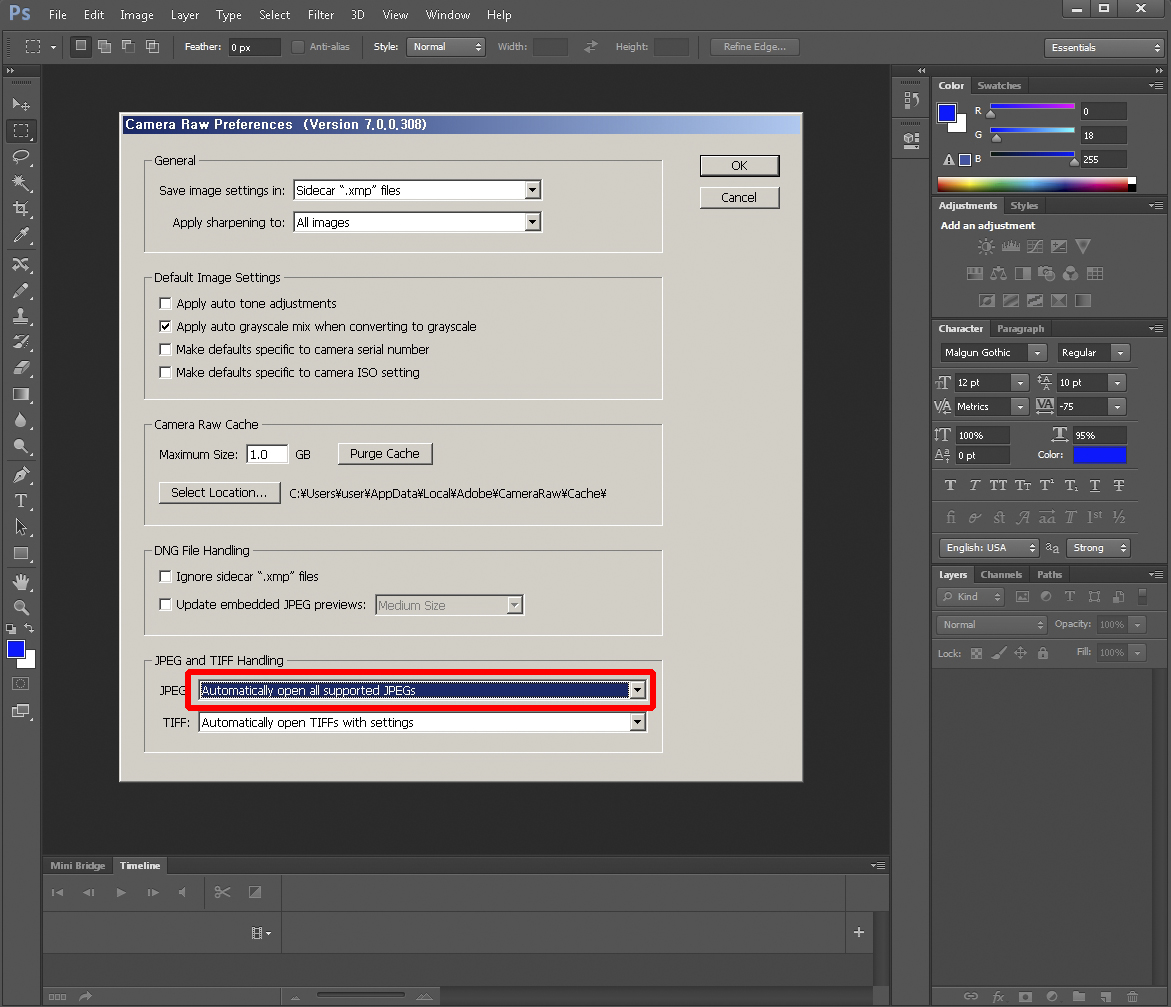
Task: Select the Eraser tool
Action: coord(21,368)
